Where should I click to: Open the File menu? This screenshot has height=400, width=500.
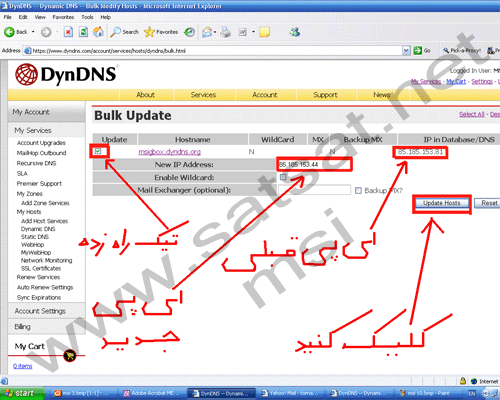8,17
